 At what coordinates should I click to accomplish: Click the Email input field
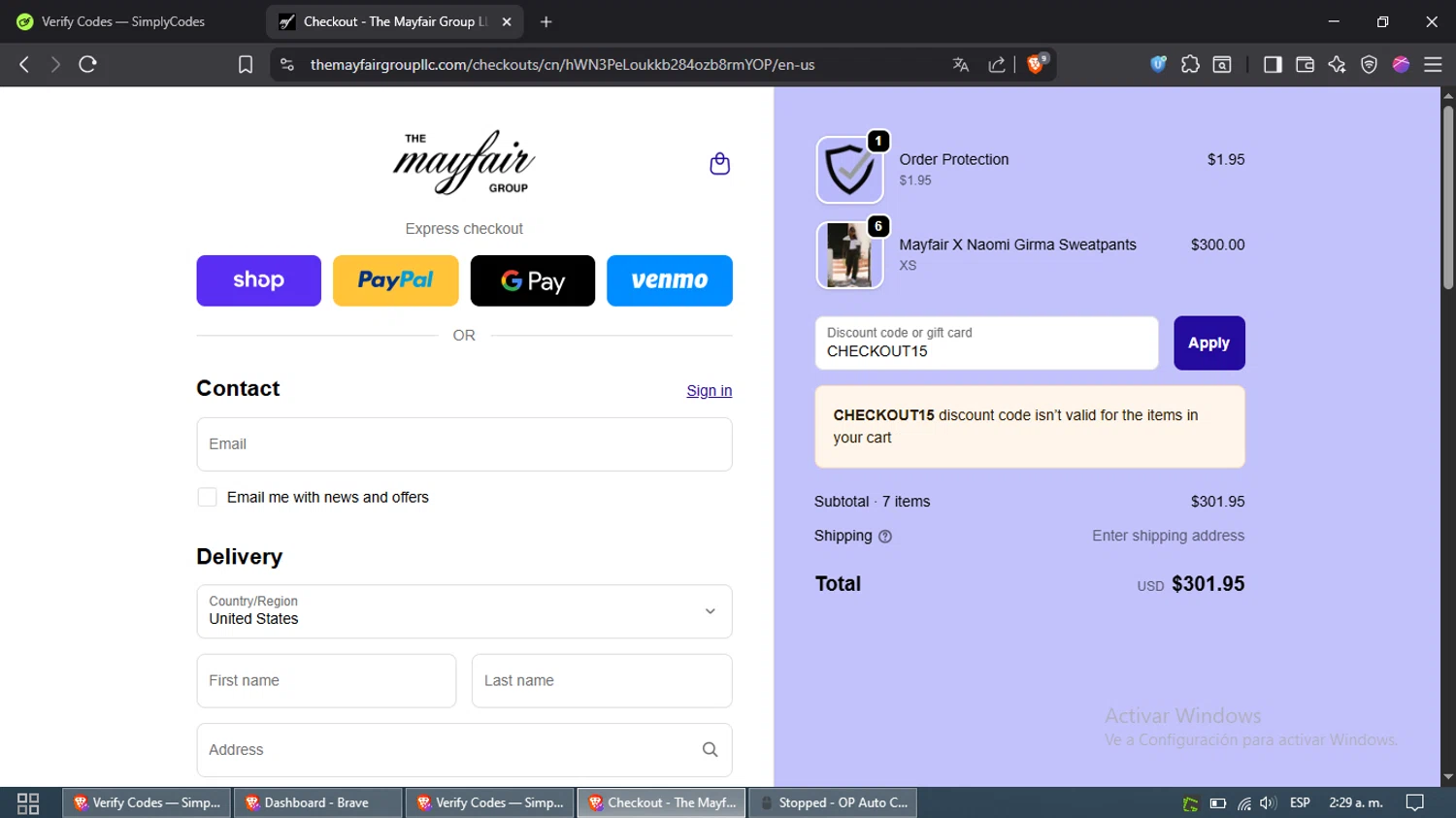[x=464, y=444]
